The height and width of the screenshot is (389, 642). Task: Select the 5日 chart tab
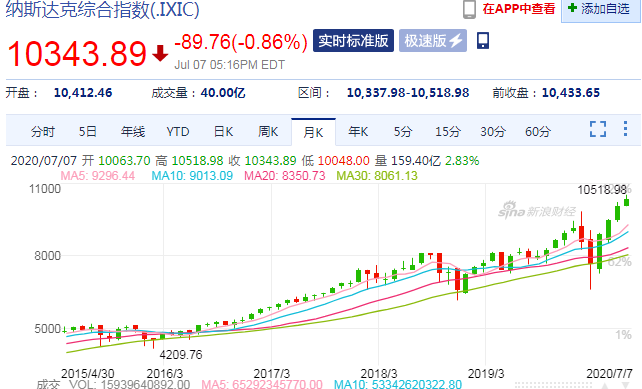[88, 132]
